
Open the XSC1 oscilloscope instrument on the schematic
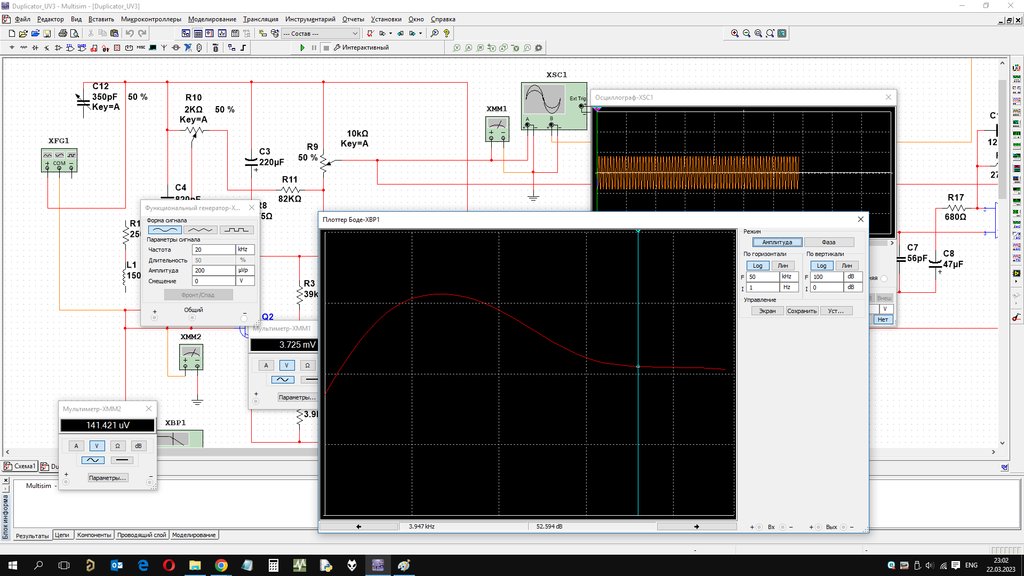554,105
